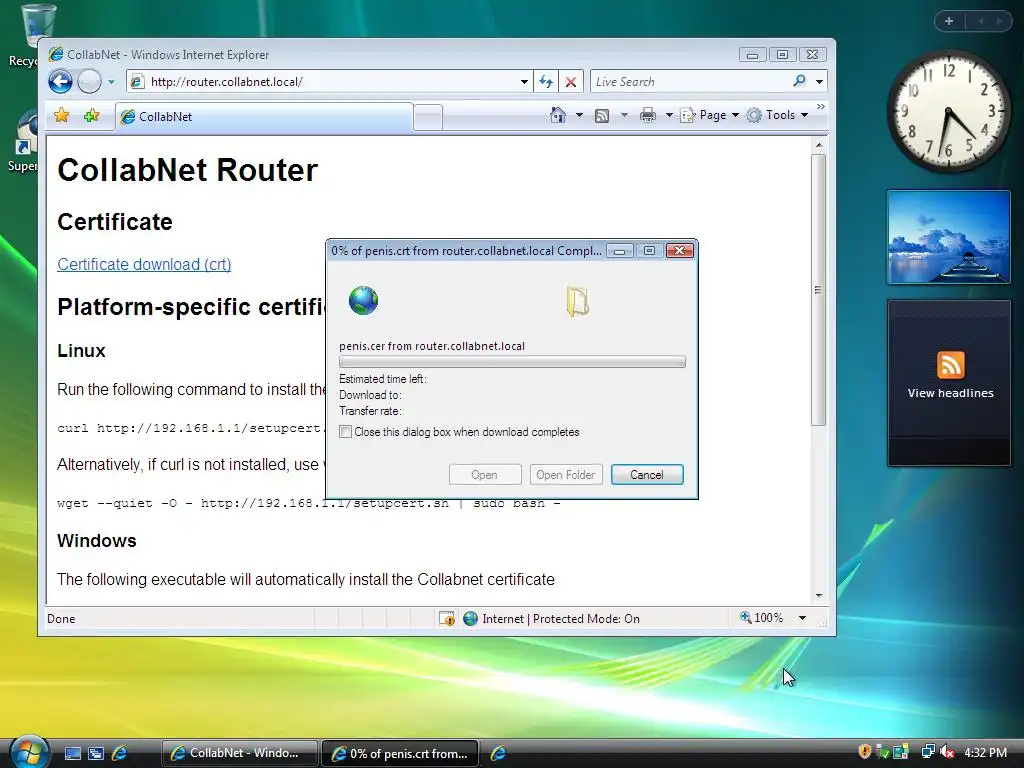Go back with the Back arrow button
Viewport: 1024px width, 768px height.
coord(60,82)
